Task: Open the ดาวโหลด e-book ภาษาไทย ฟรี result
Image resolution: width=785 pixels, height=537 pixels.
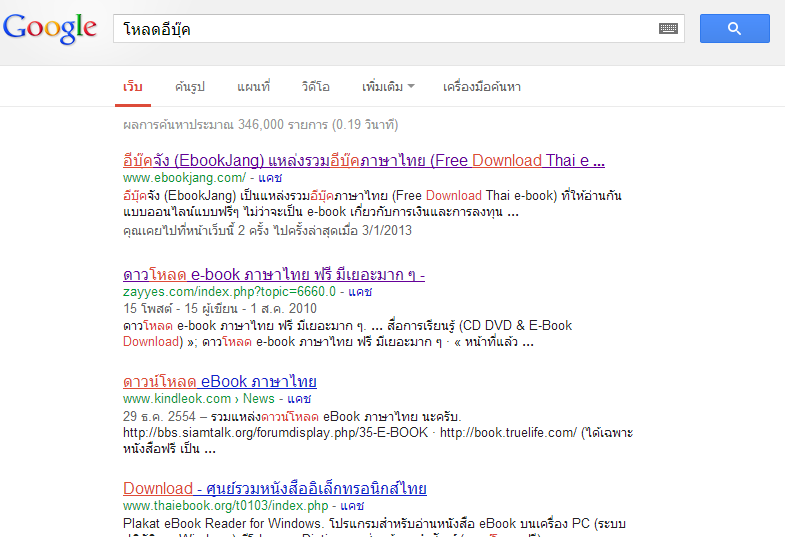Action: 274,275
